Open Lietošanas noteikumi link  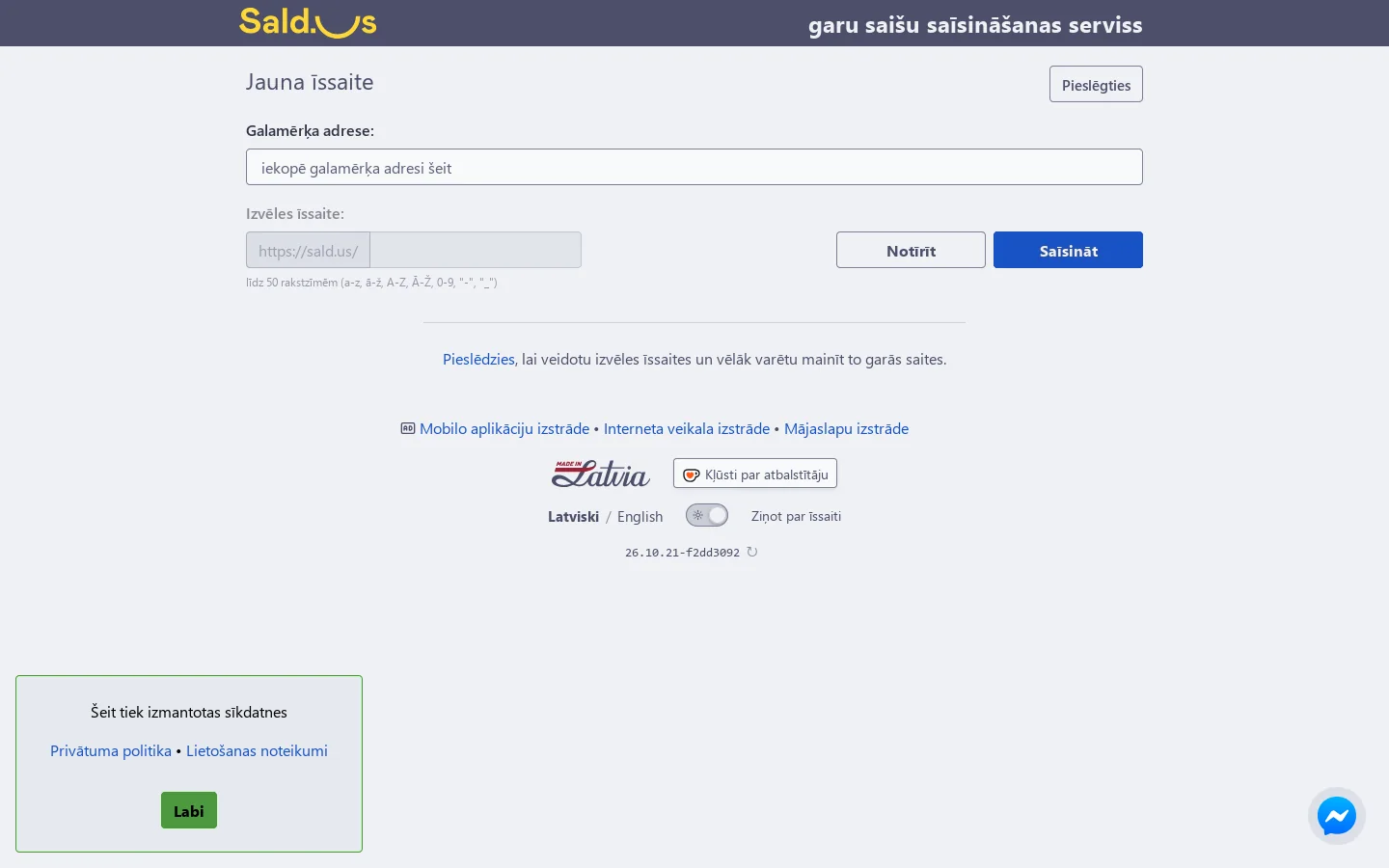click(x=257, y=750)
